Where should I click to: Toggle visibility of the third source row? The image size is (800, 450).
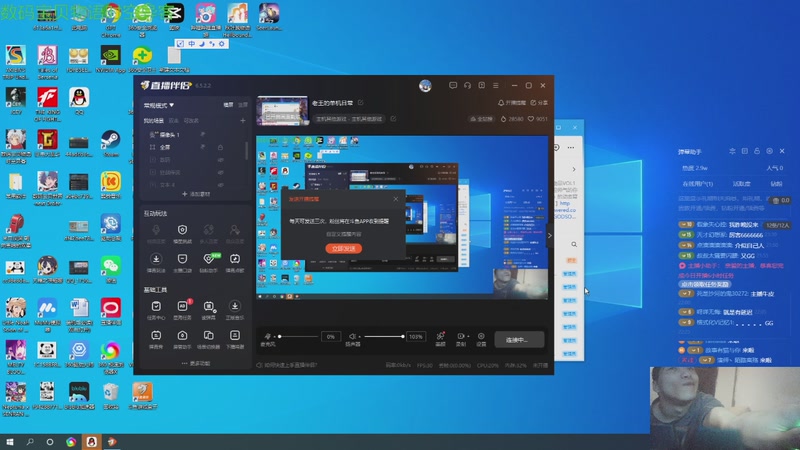(220, 160)
